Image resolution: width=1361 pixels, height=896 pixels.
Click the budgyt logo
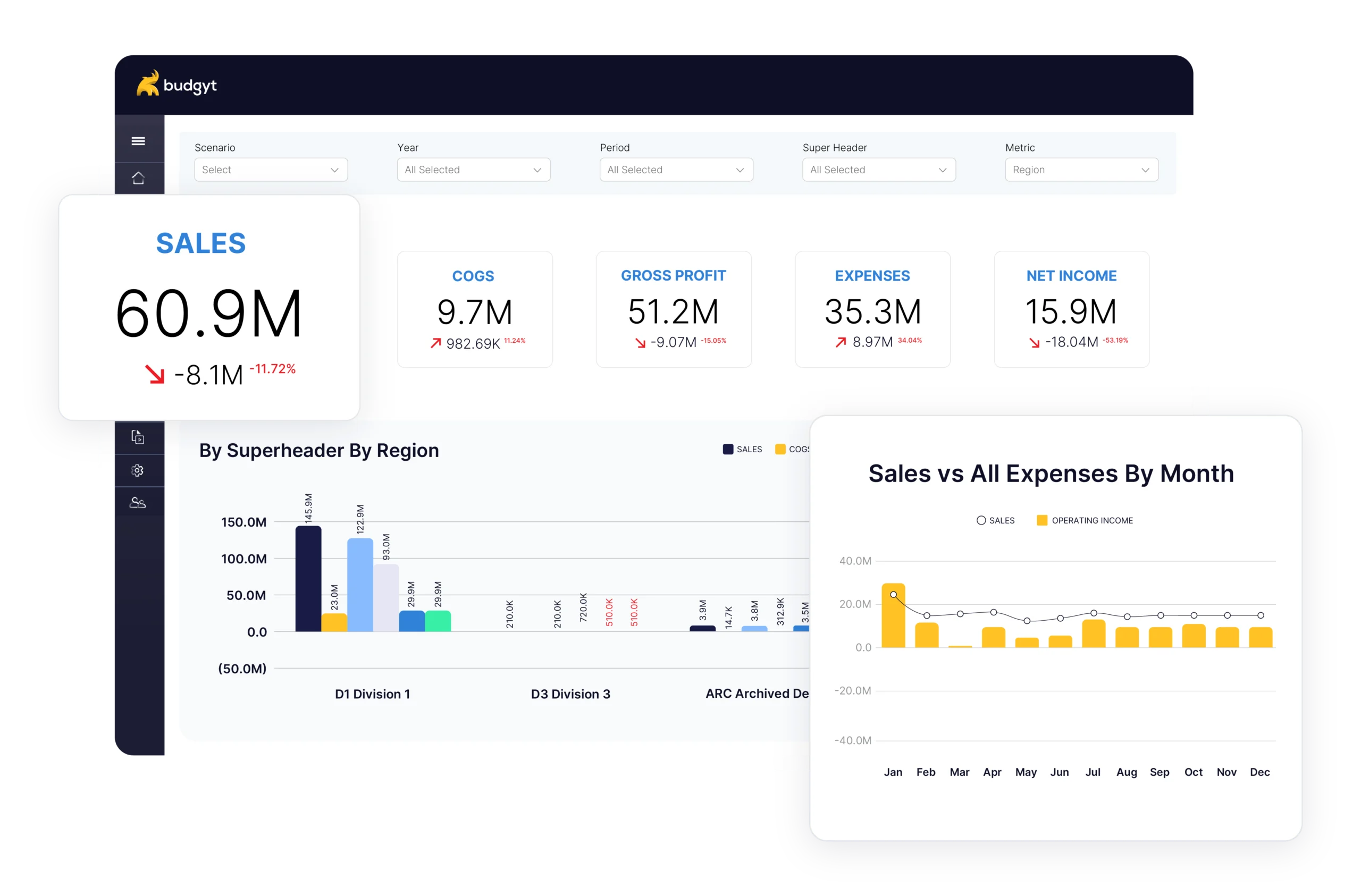click(176, 84)
